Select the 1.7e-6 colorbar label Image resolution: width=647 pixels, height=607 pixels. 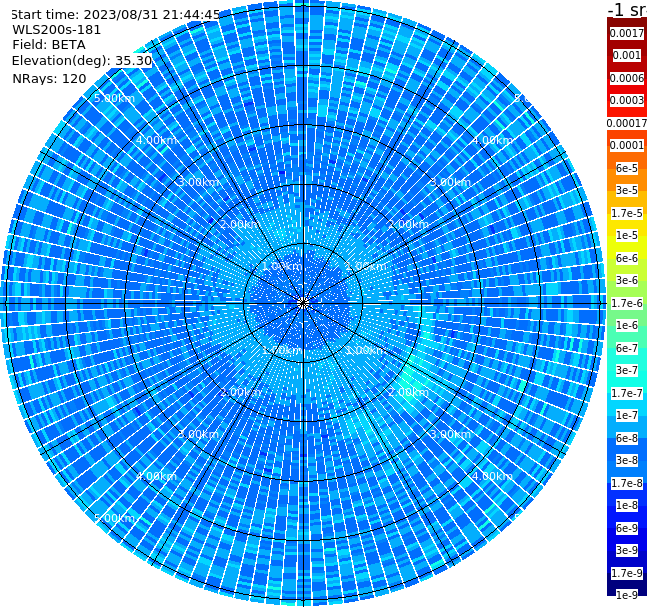627,303
